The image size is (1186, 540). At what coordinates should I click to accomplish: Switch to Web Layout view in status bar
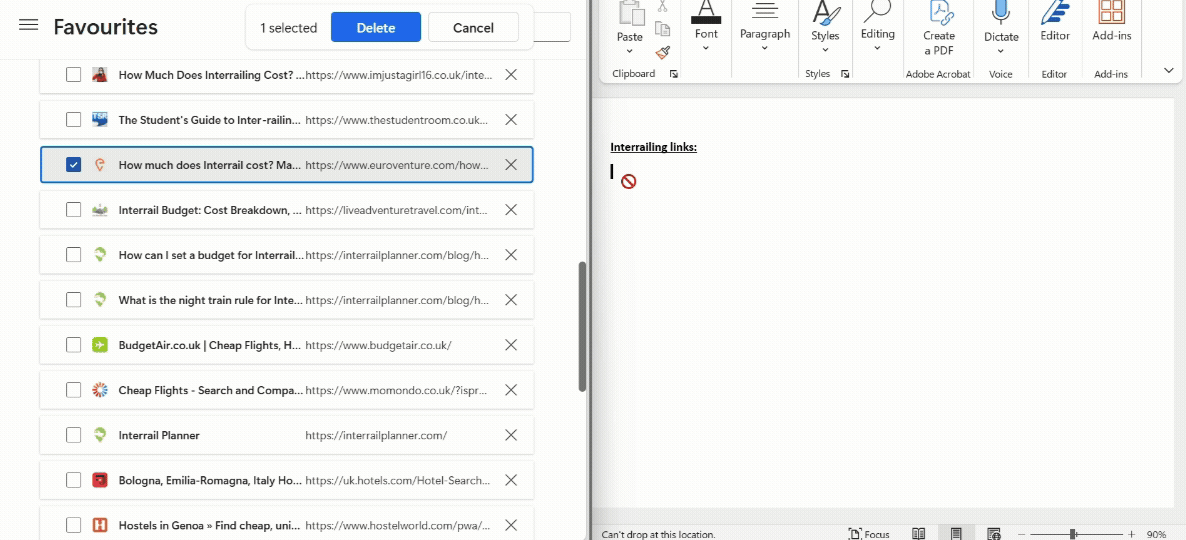click(994, 534)
